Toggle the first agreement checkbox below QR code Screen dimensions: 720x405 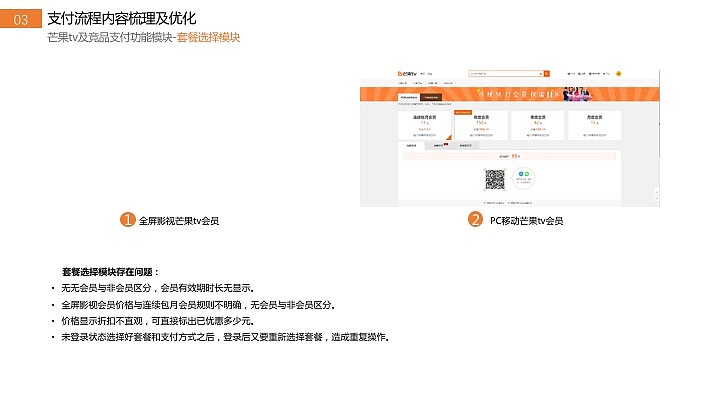[484, 202]
